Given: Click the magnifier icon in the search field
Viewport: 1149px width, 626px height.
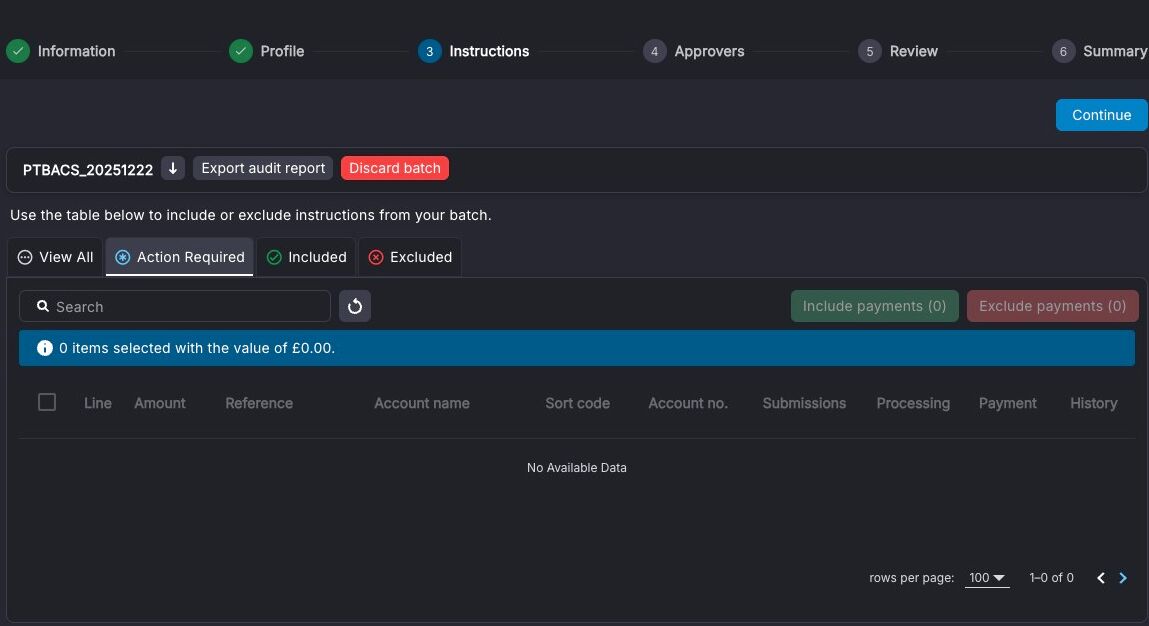Looking at the screenshot, I should click(43, 306).
